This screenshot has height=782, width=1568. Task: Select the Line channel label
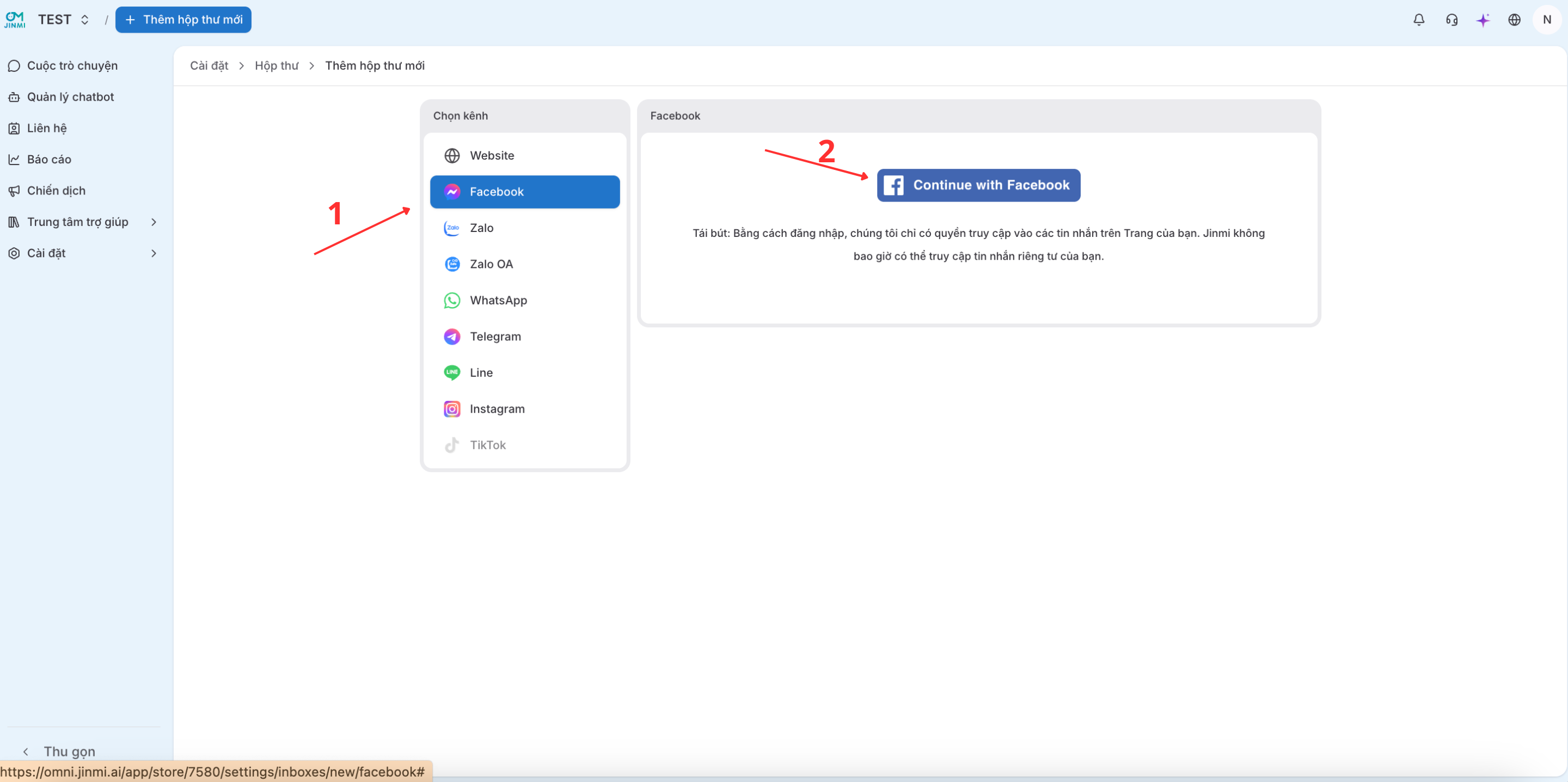click(x=481, y=372)
